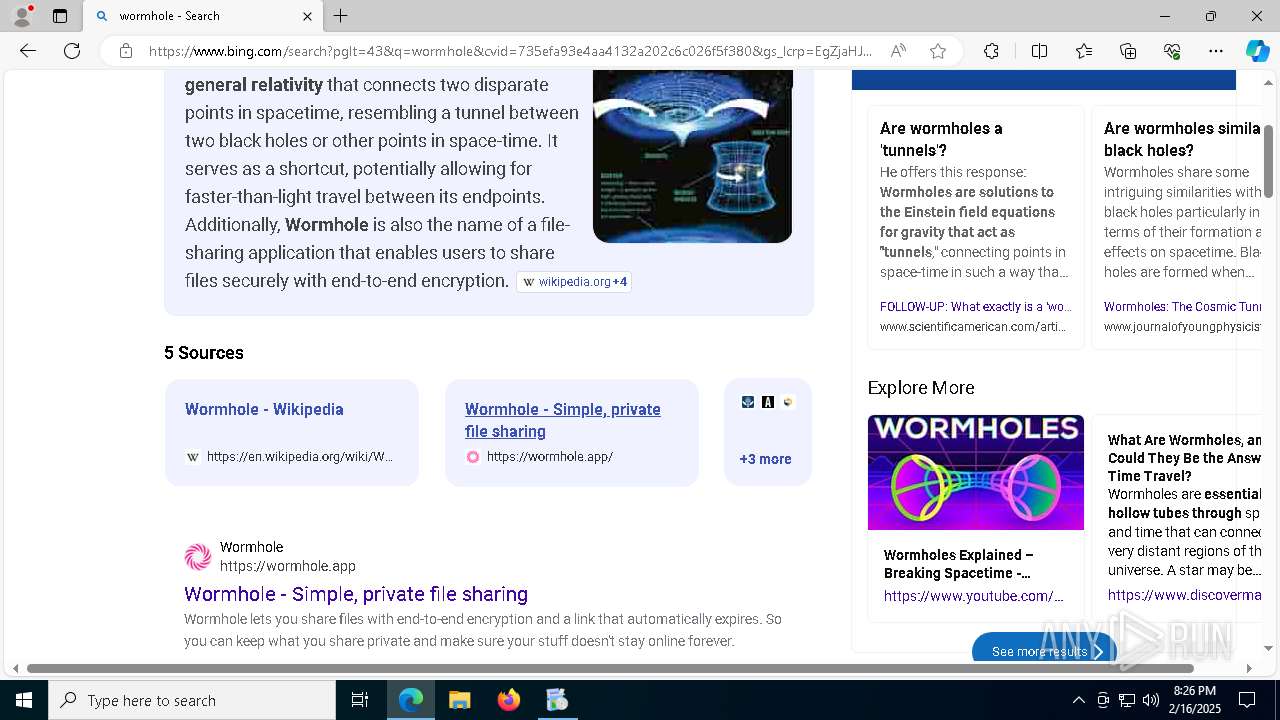Click the horizontal page scrollbar
This screenshot has width=1280, height=720.
click(x=610, y=668)
